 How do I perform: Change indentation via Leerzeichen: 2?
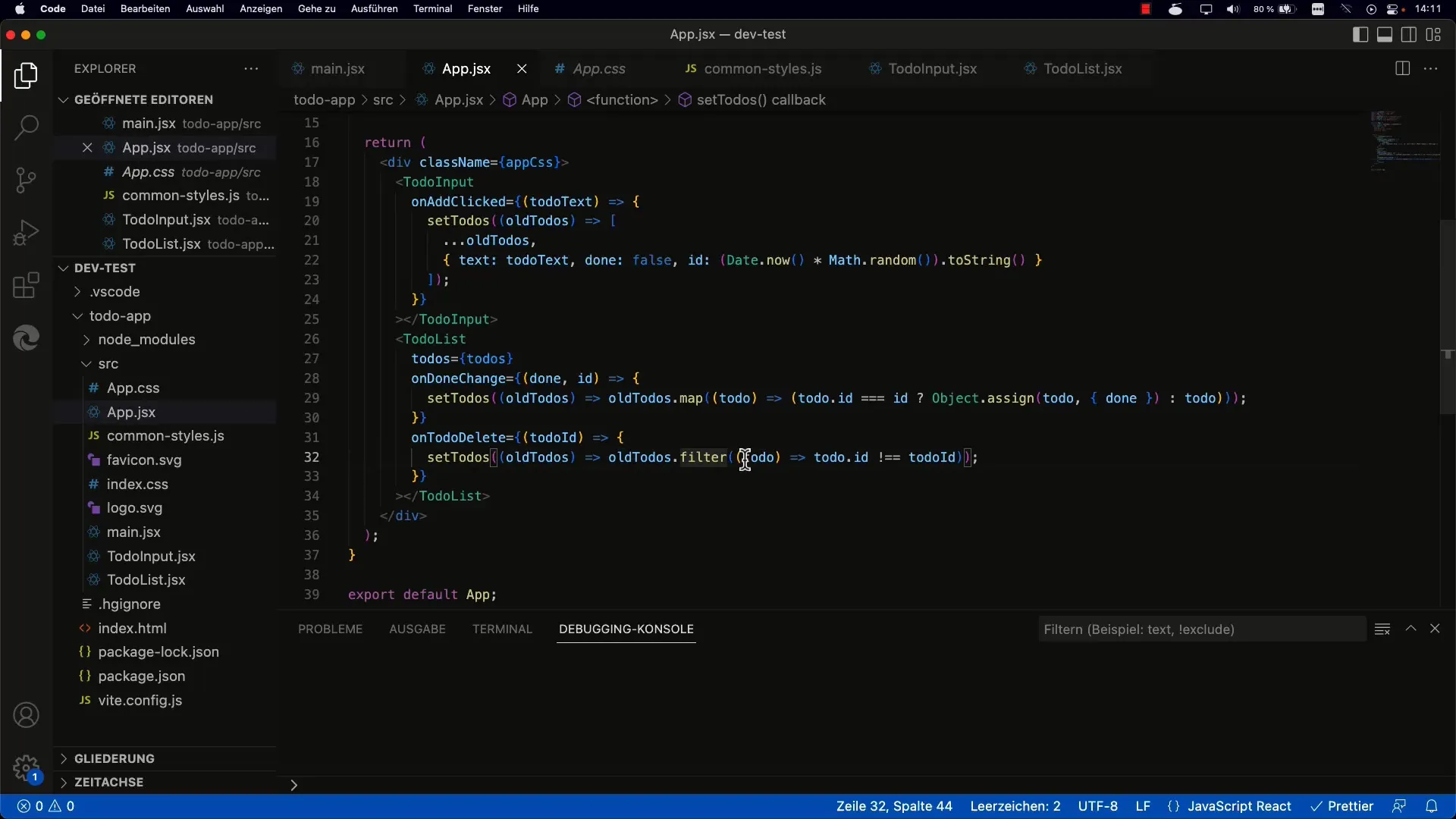click(x=1015, y=806)
